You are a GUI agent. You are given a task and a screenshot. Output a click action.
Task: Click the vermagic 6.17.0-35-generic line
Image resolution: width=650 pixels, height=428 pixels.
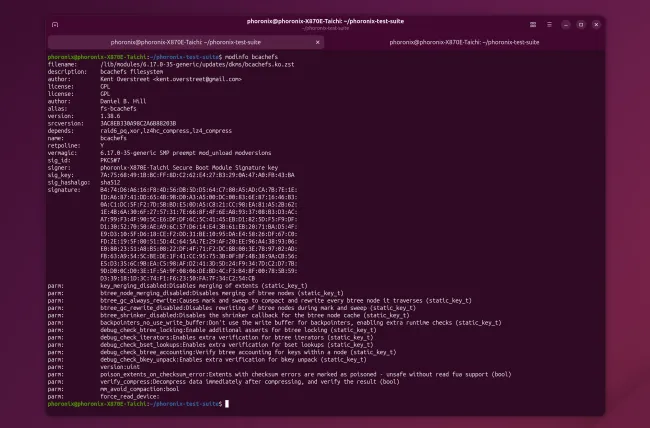click(x=186, y=153)
